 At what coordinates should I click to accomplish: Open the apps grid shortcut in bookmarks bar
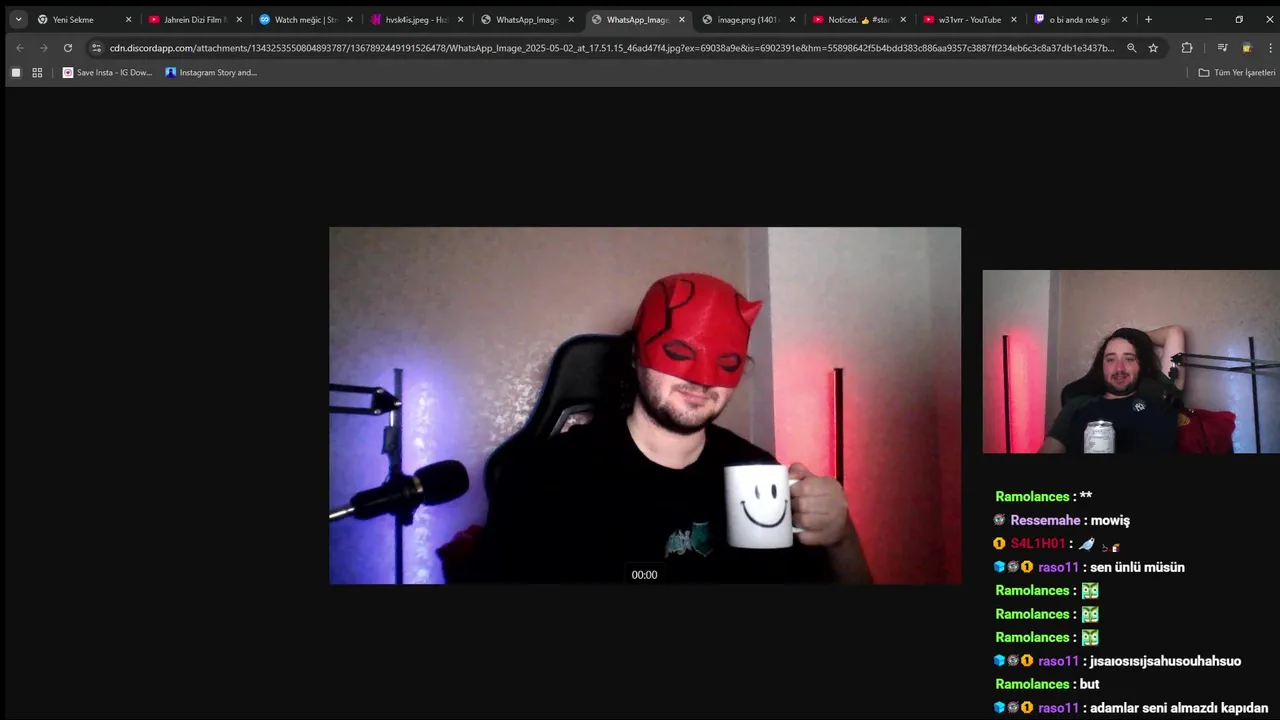[37, 72]
